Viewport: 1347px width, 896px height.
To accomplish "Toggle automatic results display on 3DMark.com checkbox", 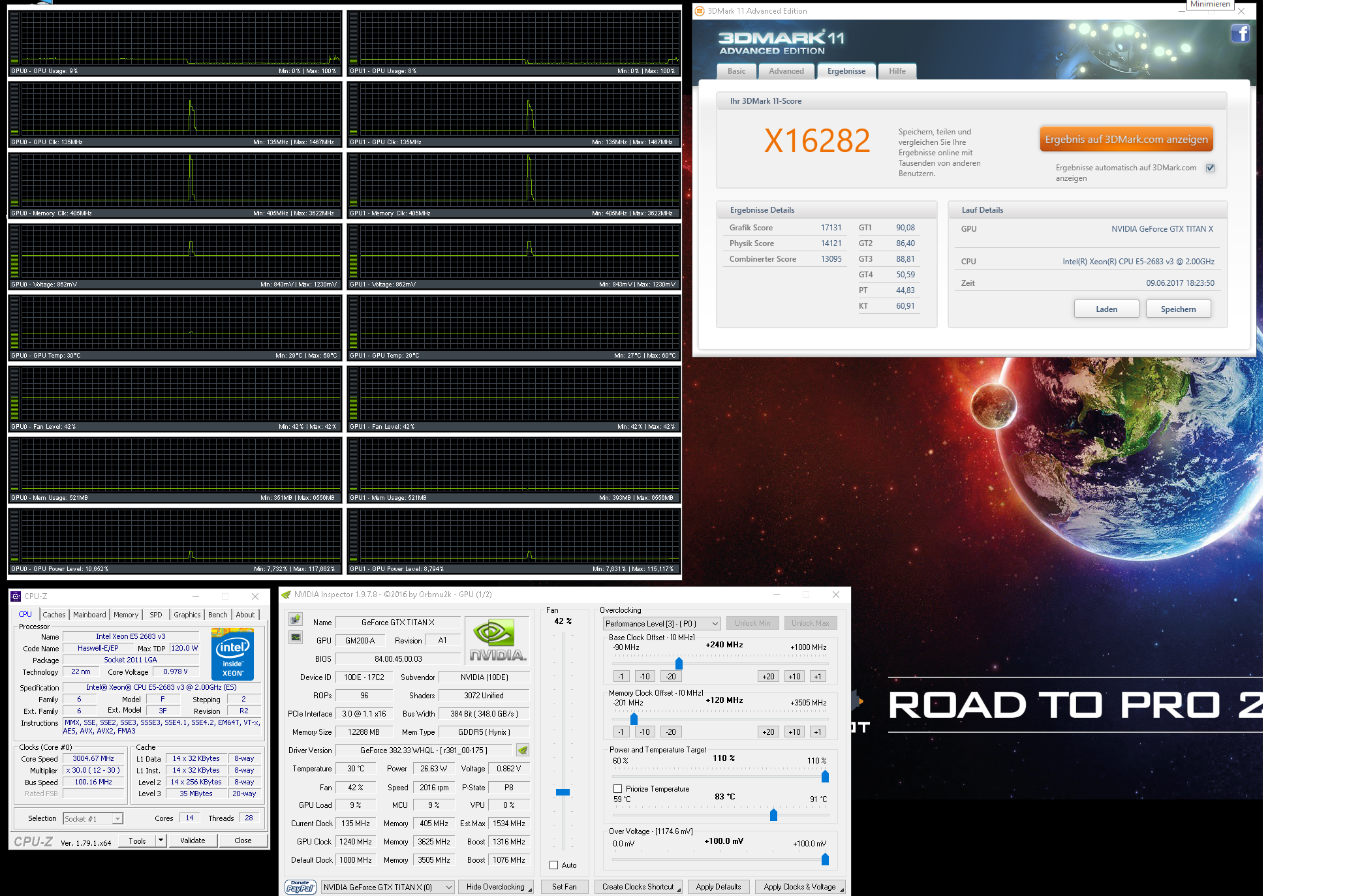I will tap(1210, 168).
